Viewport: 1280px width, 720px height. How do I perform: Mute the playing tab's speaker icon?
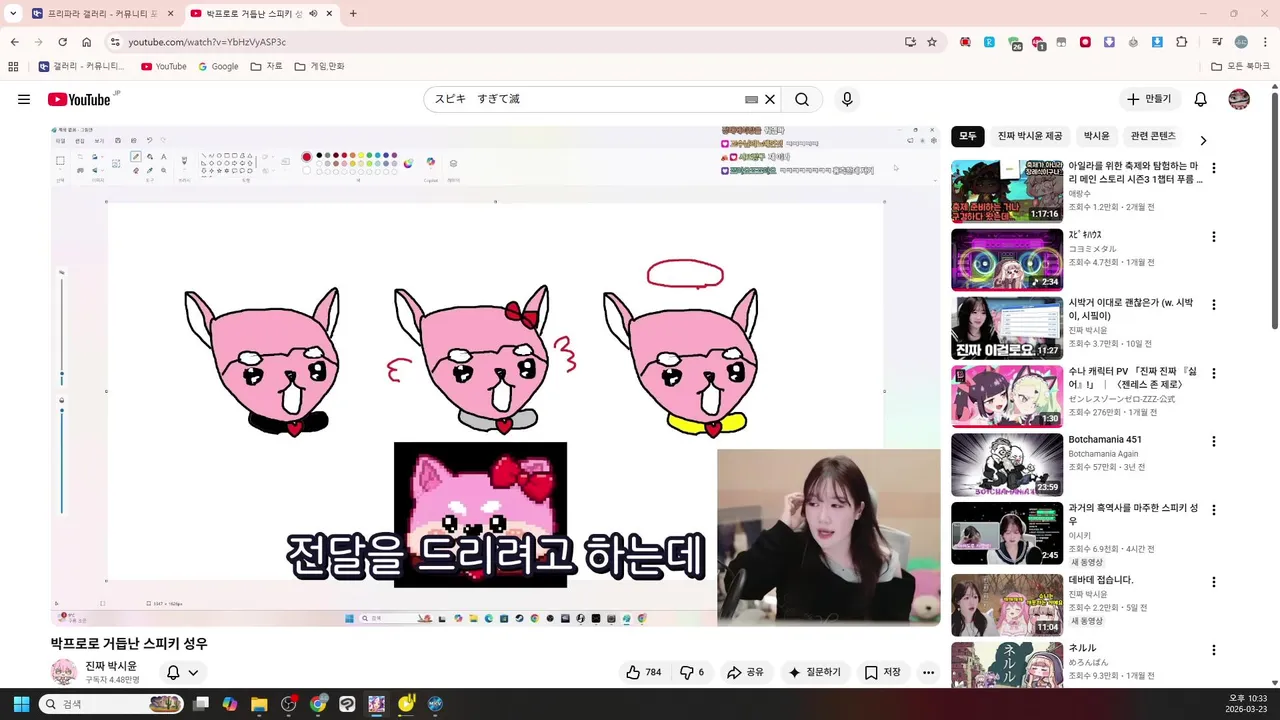314,14
